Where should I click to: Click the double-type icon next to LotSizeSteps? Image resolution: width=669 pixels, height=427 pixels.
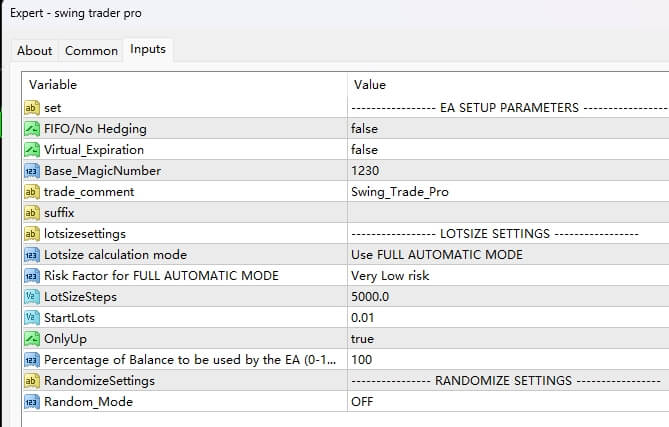click(x=31, y=296)
